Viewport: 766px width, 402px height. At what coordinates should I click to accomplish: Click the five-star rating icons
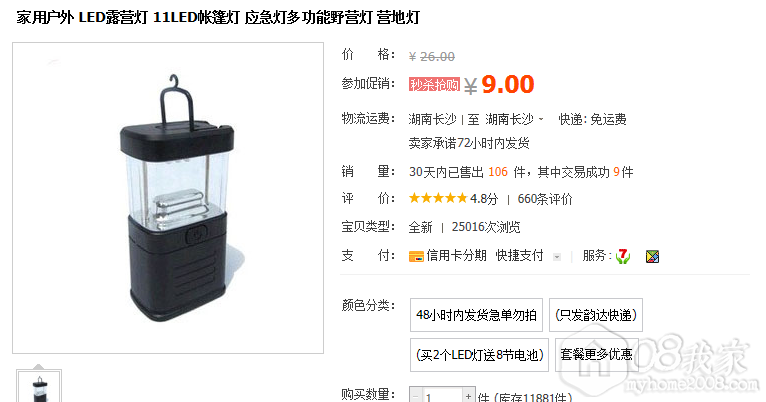pyautogui.click(x=438, y=198)
